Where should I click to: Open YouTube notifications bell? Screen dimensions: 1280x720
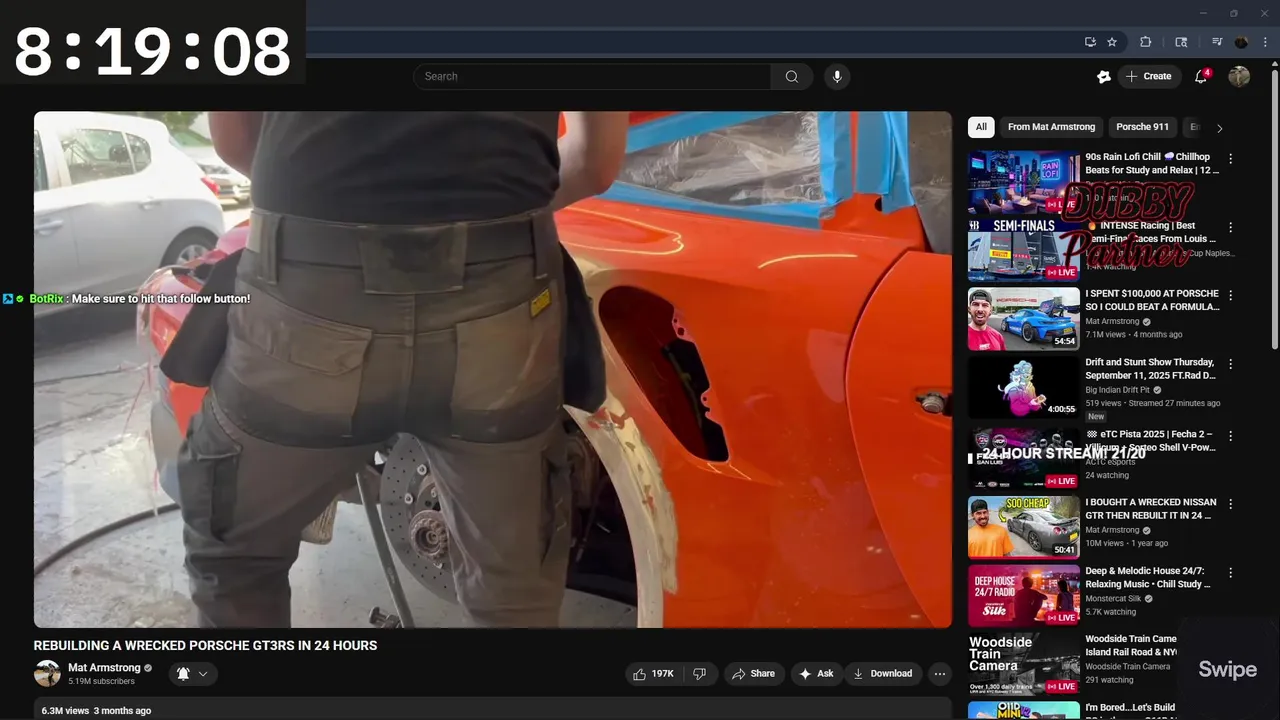pyautogui.click(x=1202, y=76)
